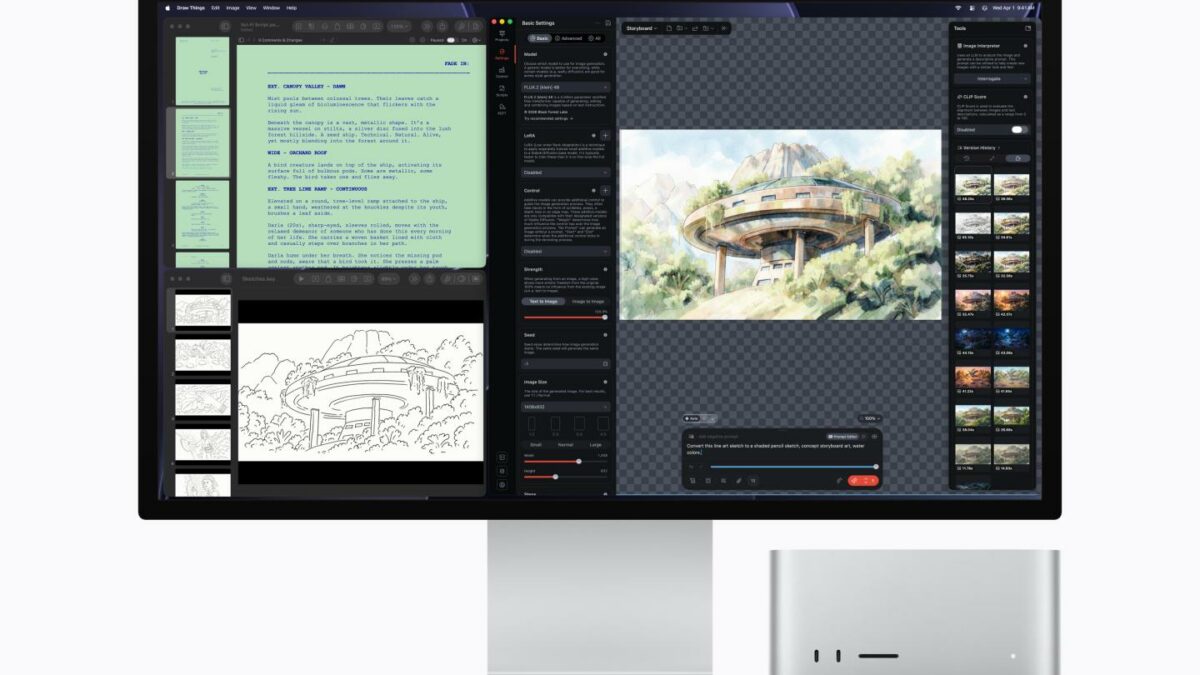1200x675 pixels.
Task: Open the Image menu
Action: (233, 7)
